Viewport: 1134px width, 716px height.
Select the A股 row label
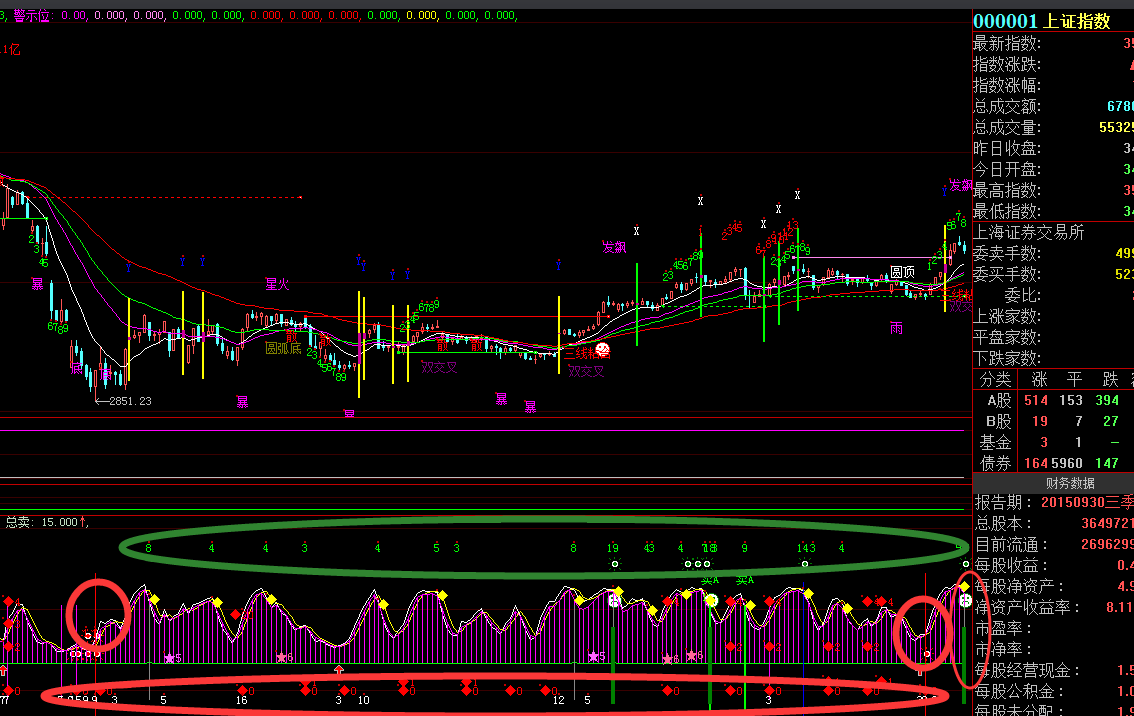999,401
